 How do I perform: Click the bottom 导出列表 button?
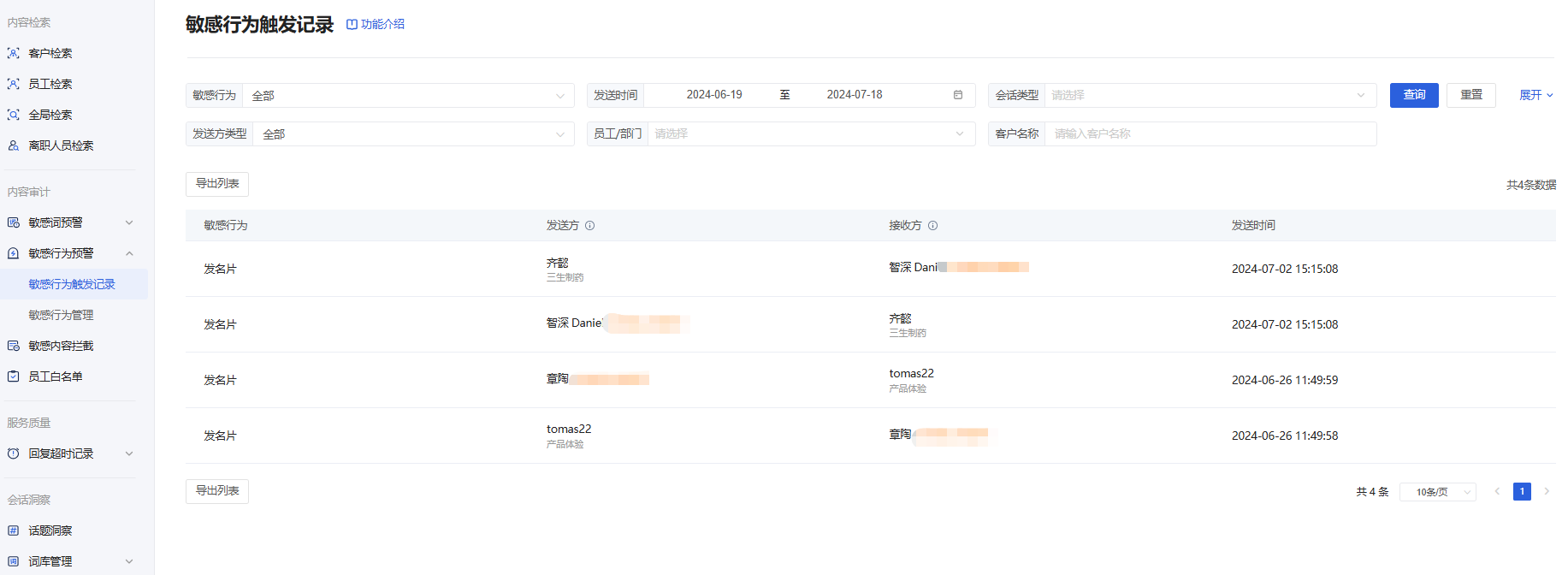tap(217, 491)
